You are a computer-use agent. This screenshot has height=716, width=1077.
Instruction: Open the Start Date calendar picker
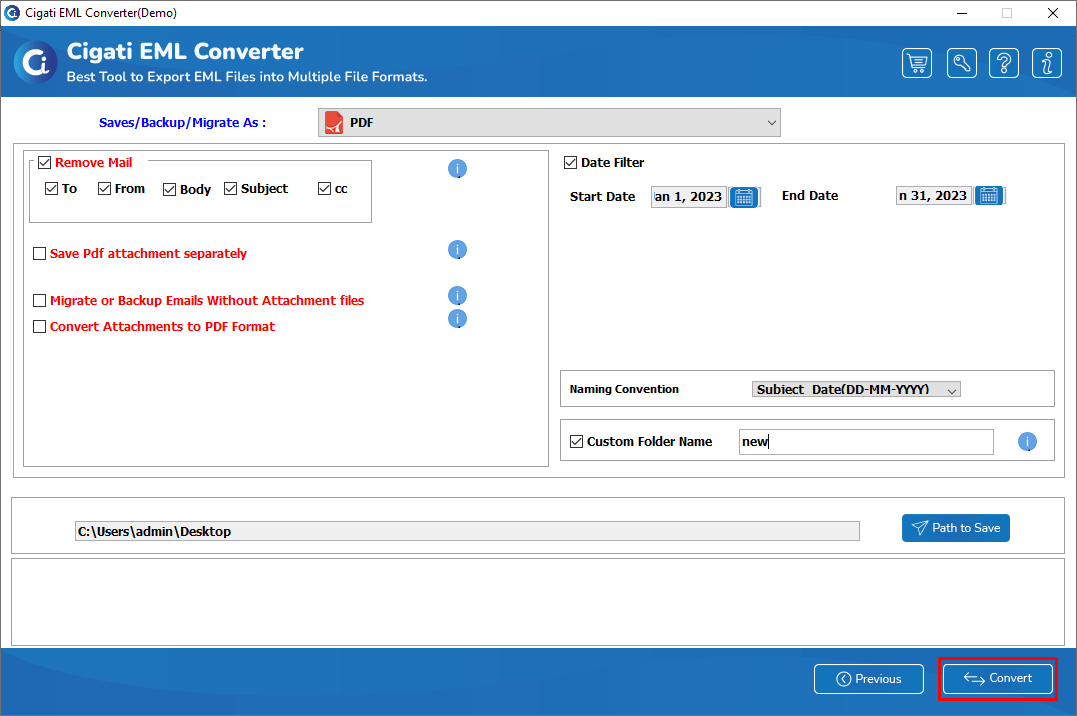[x=744, y=197]
